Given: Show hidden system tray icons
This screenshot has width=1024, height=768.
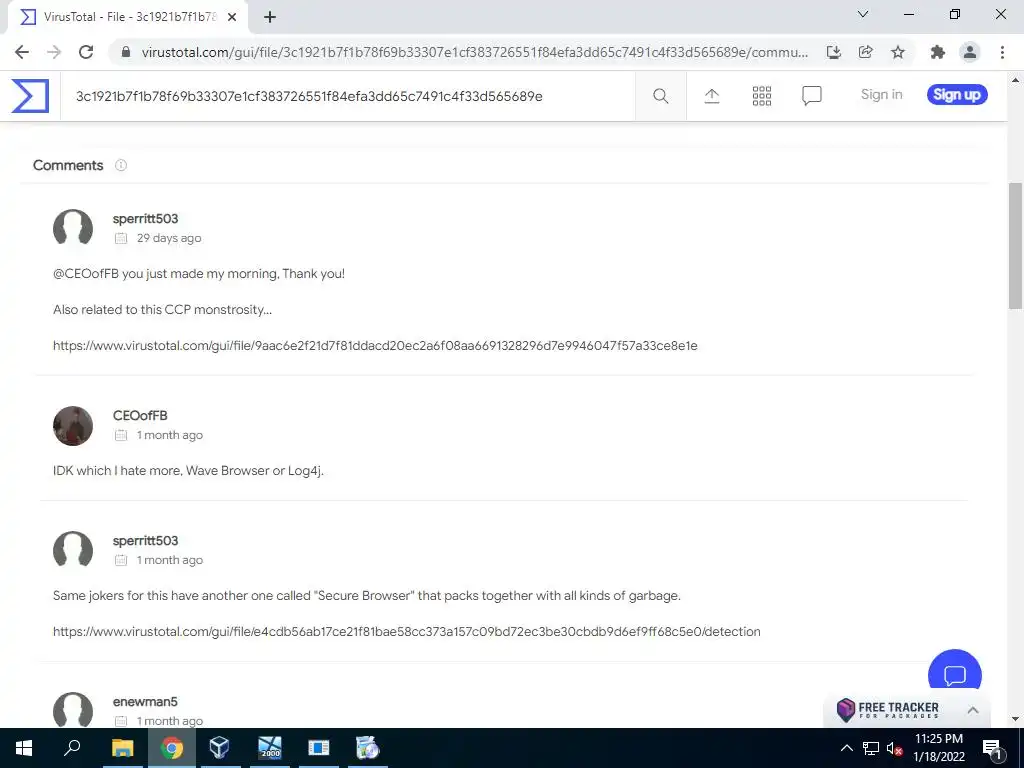Looking at the screenshot, I should coord(846,748).
